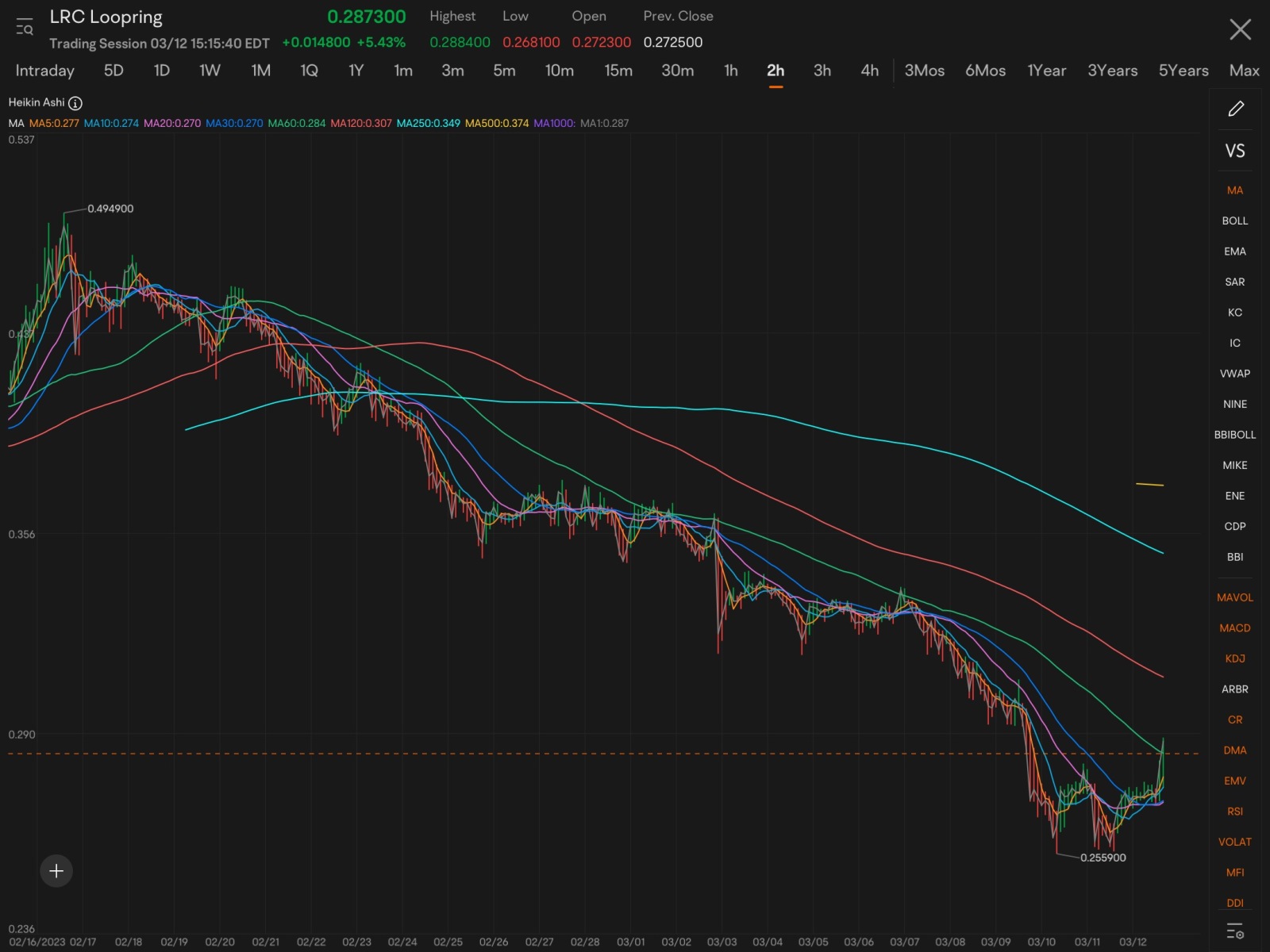Toggle the VWAP indicator
The width and height of the screenshot is (1270, 952).
(1235, 374)
